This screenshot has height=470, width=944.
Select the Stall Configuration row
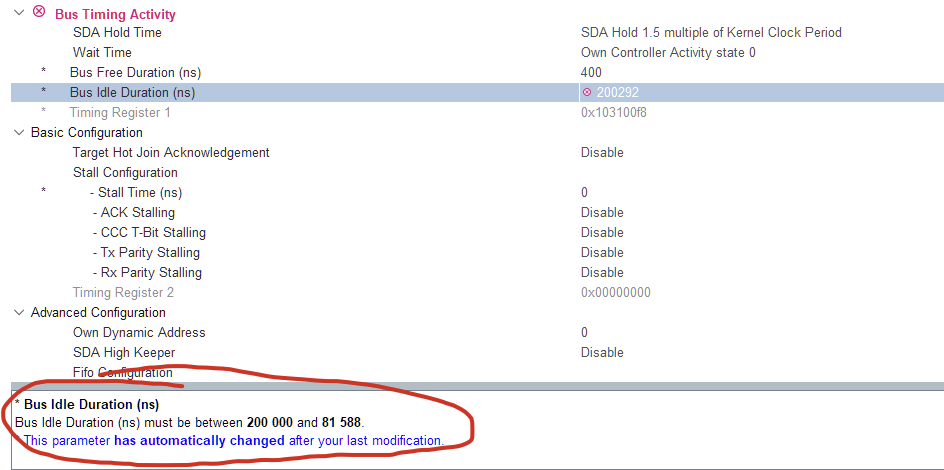(125, 172)
